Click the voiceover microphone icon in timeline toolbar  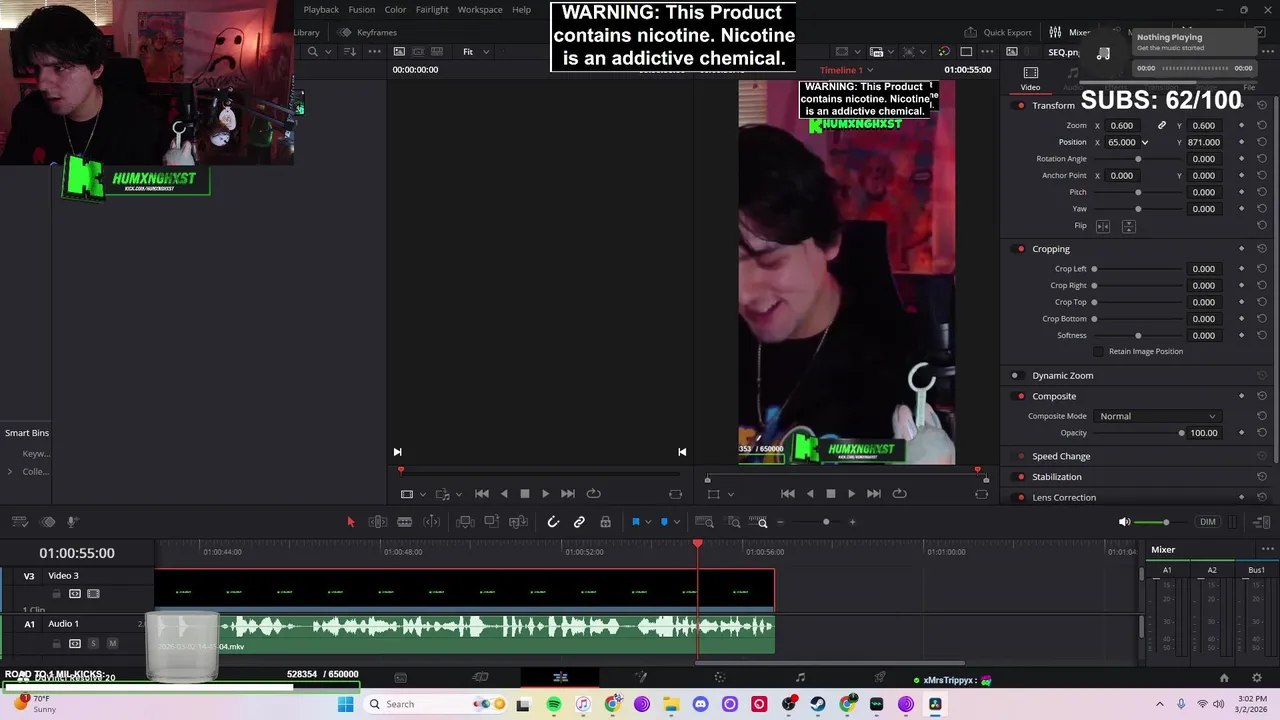72,522
